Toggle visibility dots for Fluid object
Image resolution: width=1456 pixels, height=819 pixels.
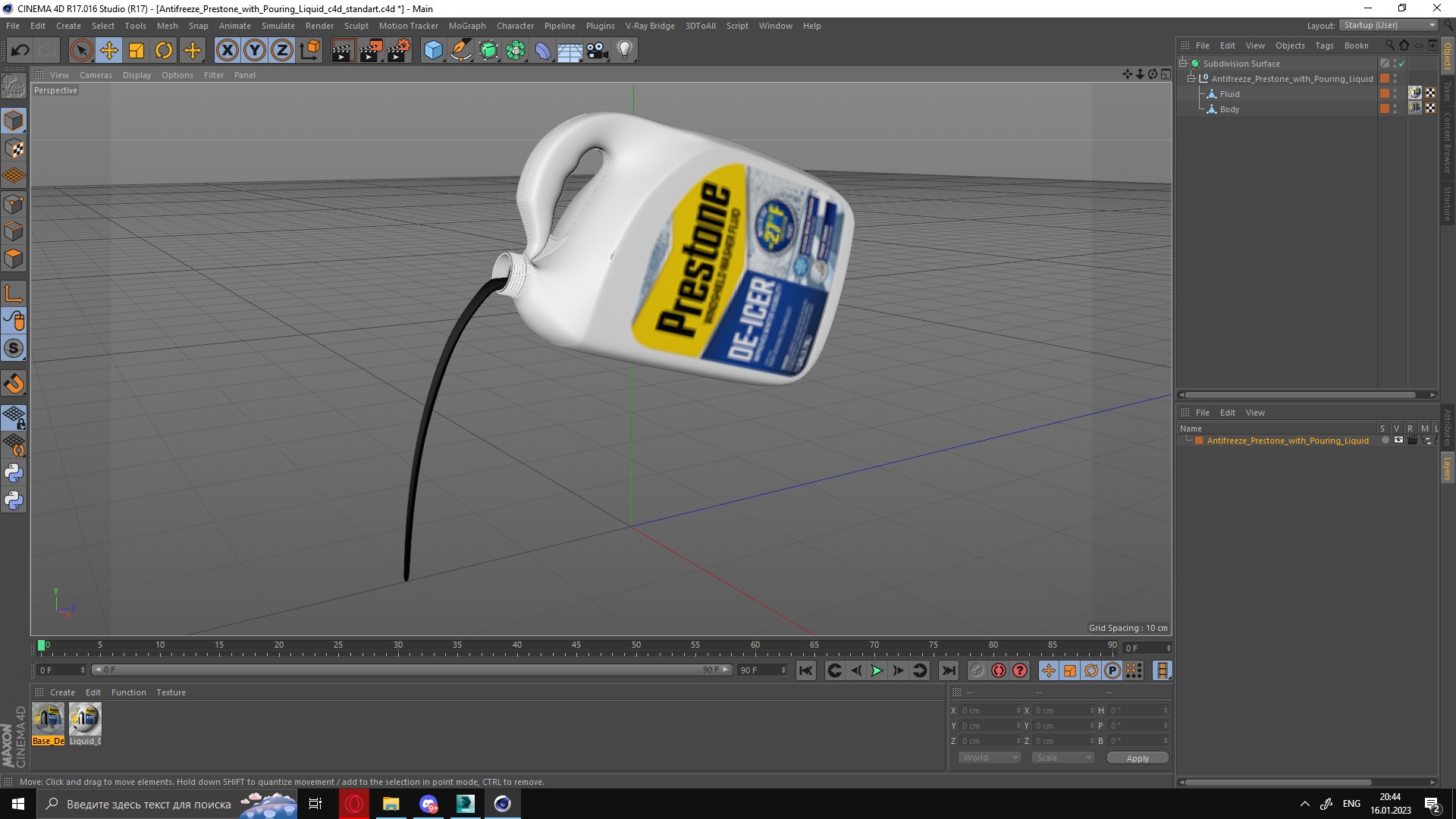[1395, 94]
